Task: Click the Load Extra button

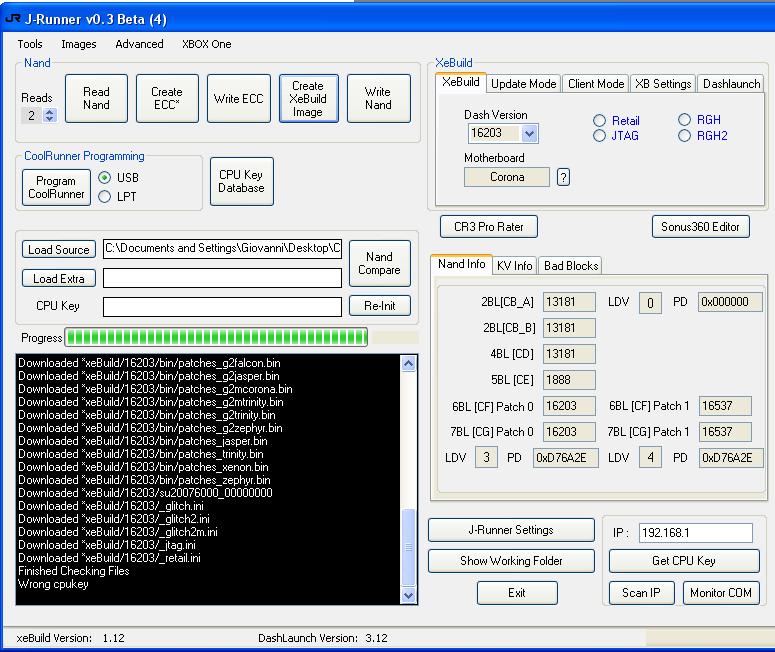Action: tap(59, 278)
